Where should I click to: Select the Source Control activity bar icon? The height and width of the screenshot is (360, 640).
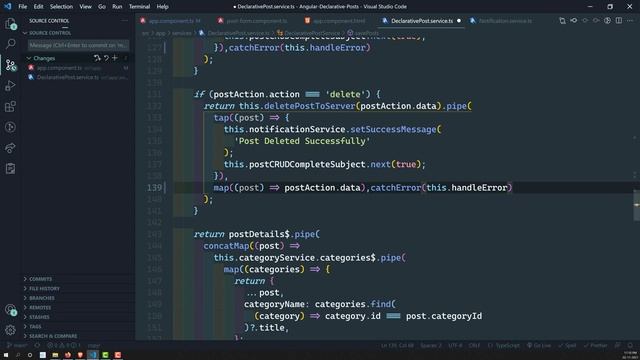click(11, 65)
